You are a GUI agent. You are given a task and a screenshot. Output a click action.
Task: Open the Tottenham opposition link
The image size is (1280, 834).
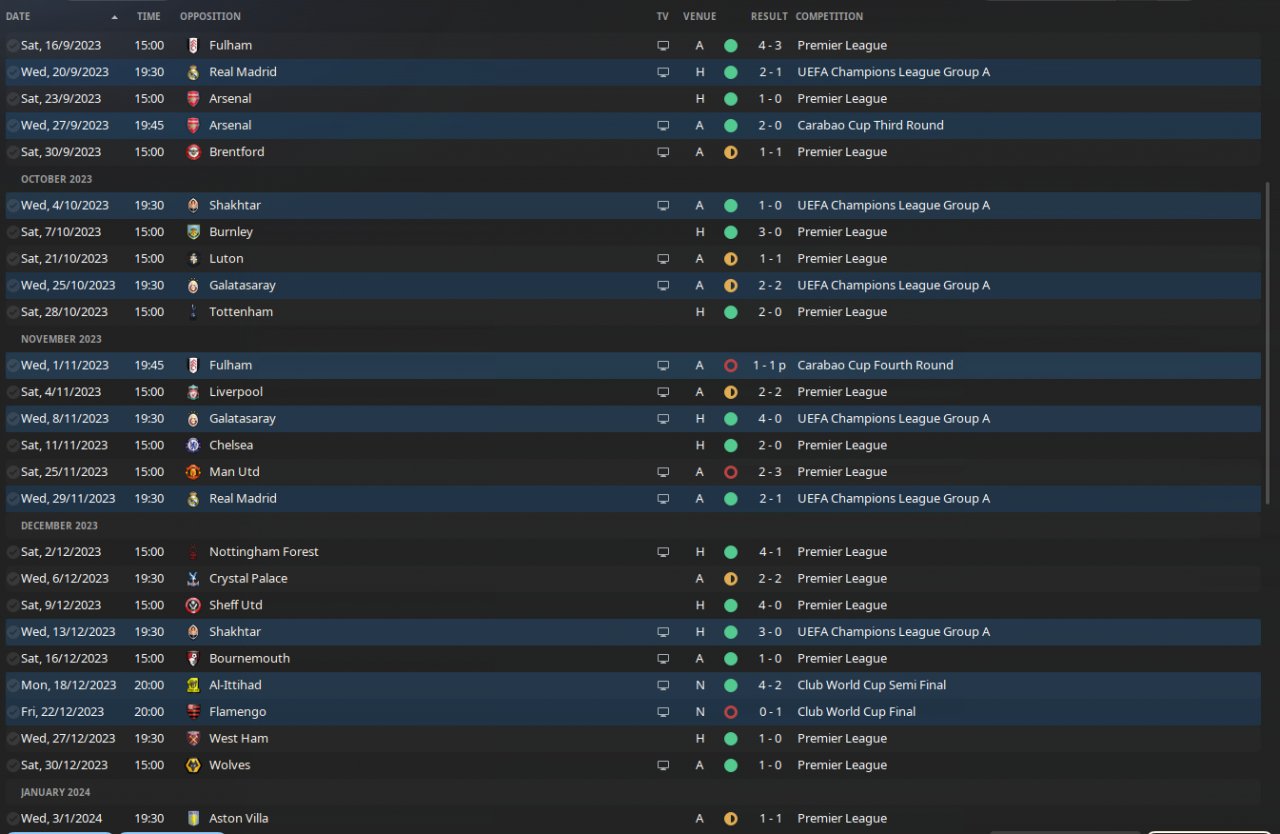(241, 312)
